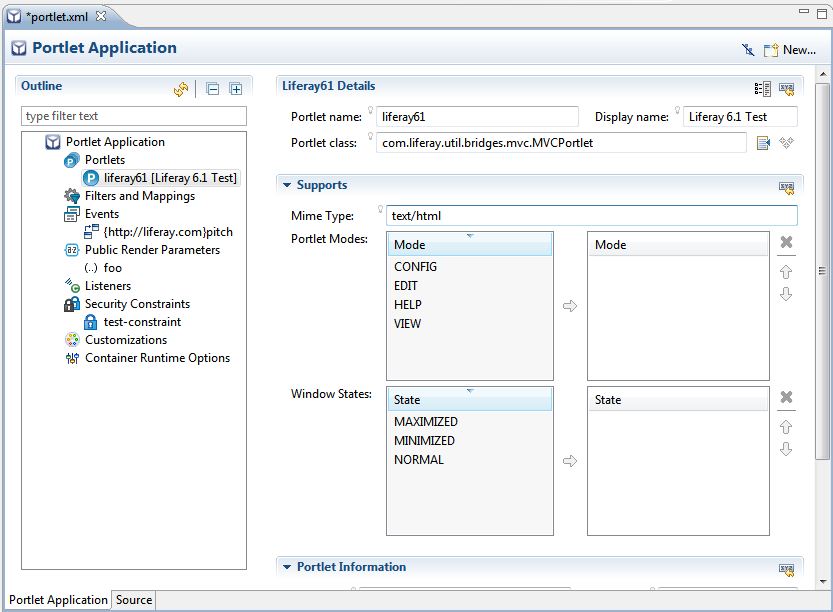Click the New... toolbar button
The width and height of the screenshot is (833, 612).
(790, 49)
